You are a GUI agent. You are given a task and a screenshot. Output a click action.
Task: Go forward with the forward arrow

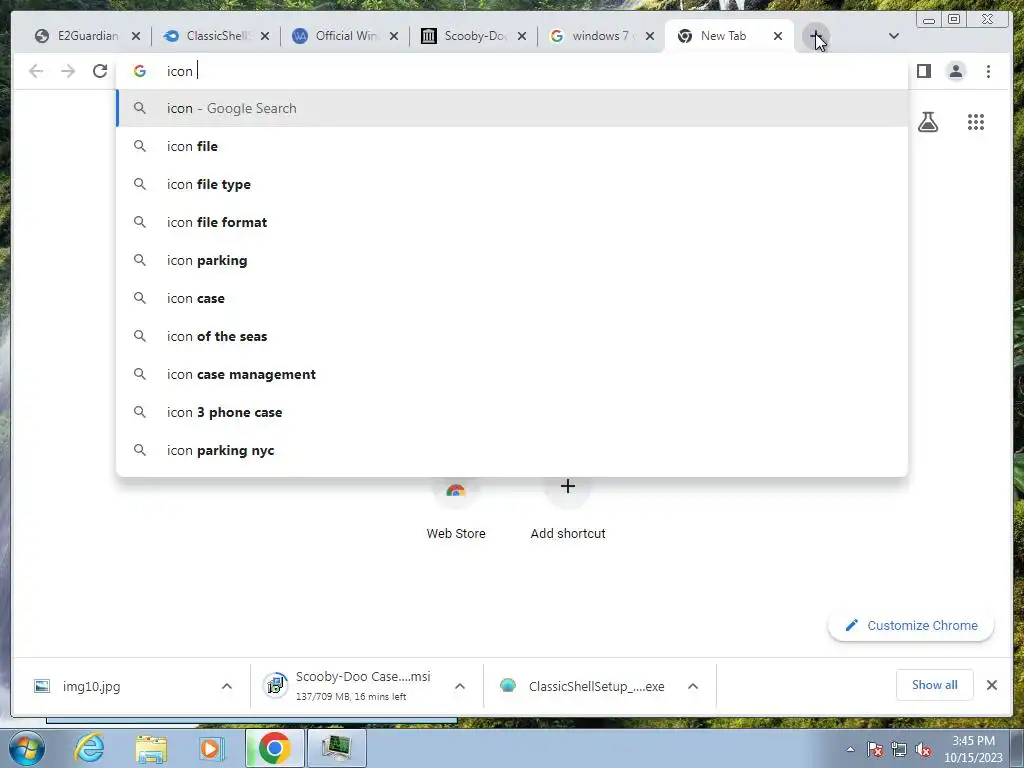pyautogui.click(x=68, y=71)
